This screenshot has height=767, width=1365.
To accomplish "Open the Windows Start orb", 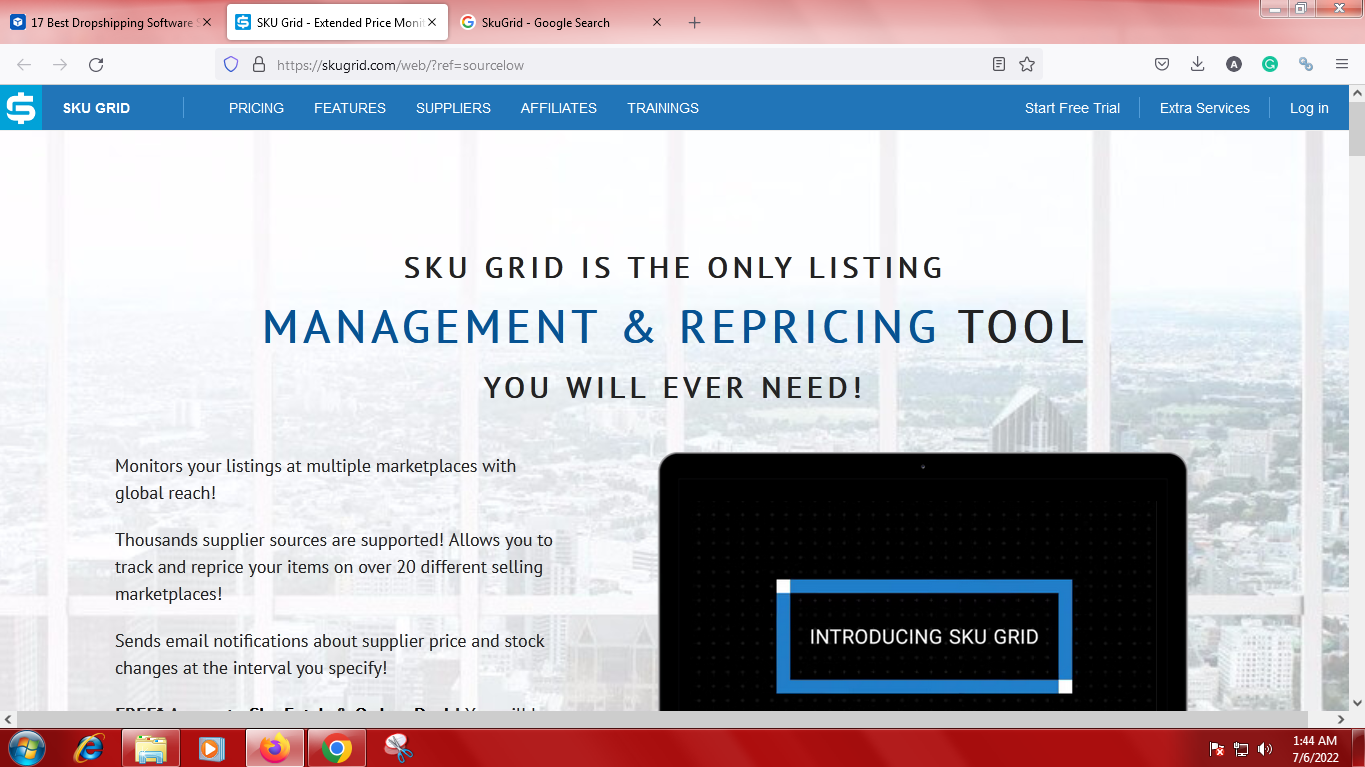I will point(26,748).
